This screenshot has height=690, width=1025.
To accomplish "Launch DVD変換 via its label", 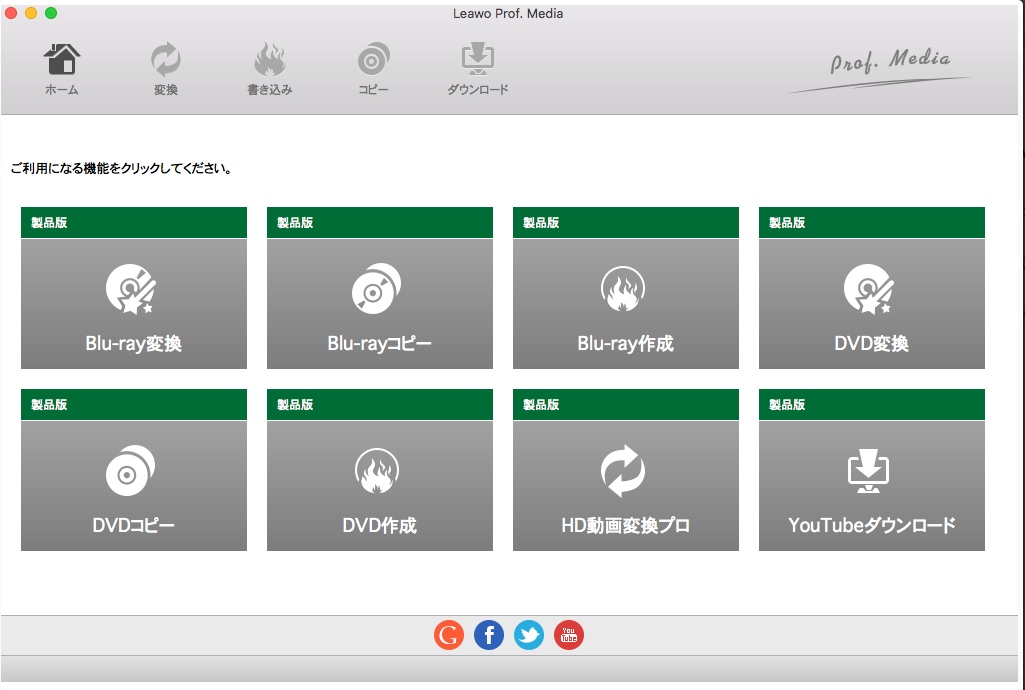I will 871,344.
